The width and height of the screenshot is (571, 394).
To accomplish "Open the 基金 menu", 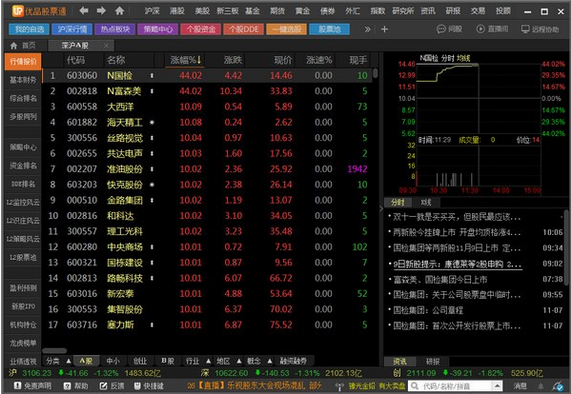I will [x=252, y=11].
